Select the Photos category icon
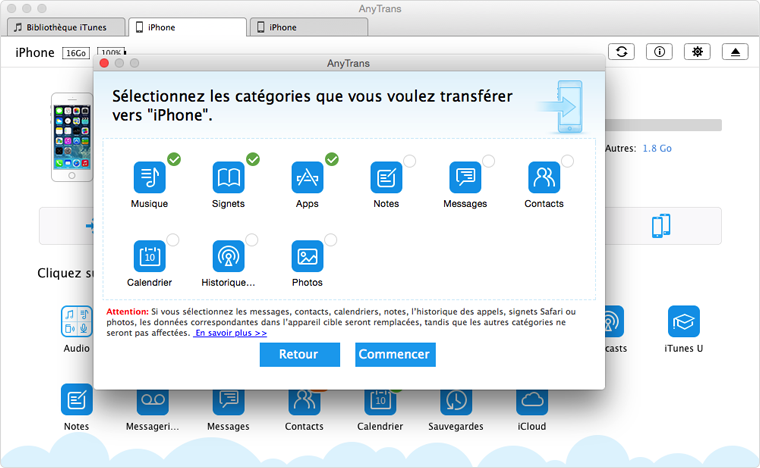Viewport: 760px width, 468px height. (307, 256)
